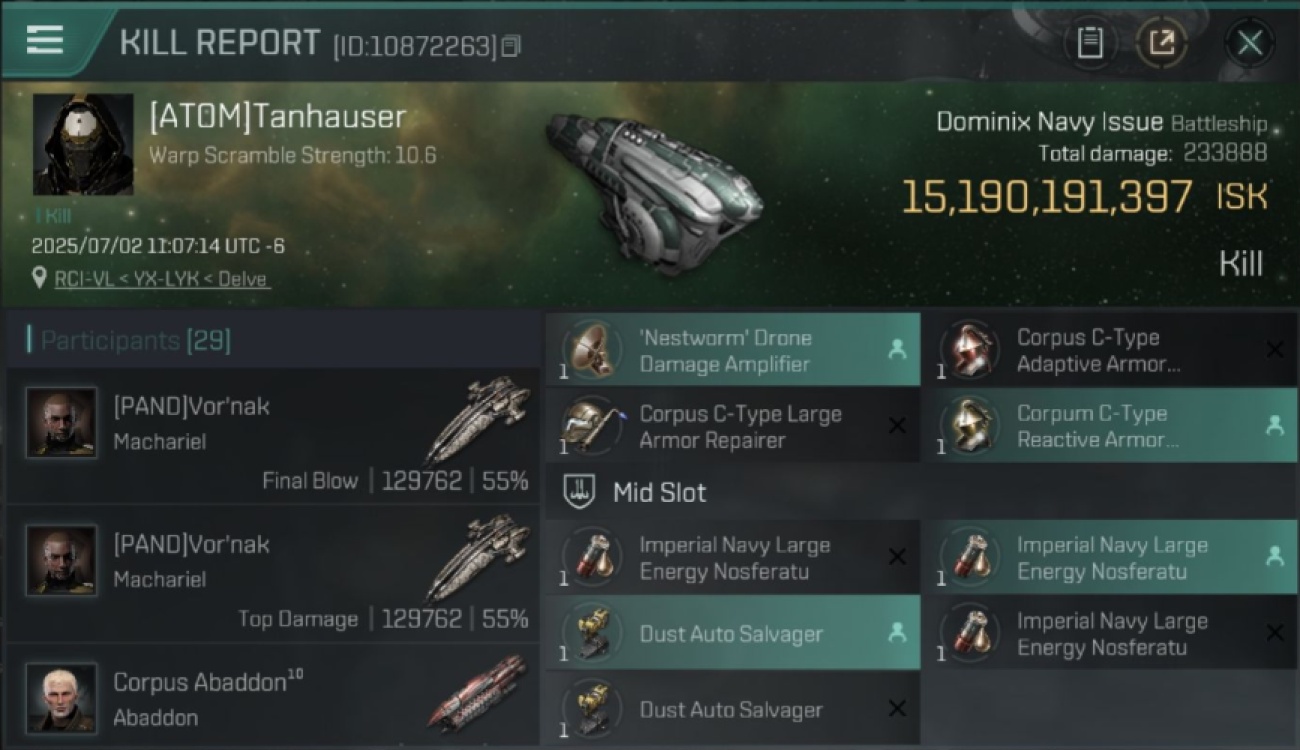
Task: Open Corpus Abaddon participant portrait
Action: coord(62,697)
